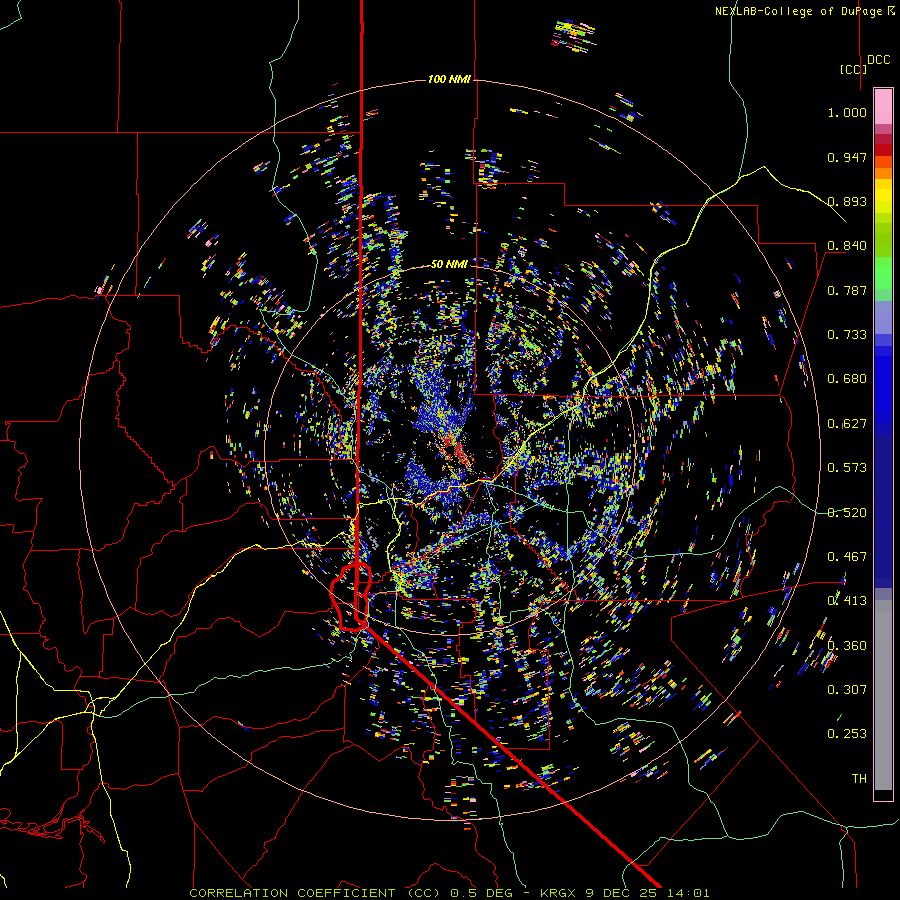Click the 0.520 value on the color scale
This screenshot has height=900, width=900.
(x=847, y=513)
